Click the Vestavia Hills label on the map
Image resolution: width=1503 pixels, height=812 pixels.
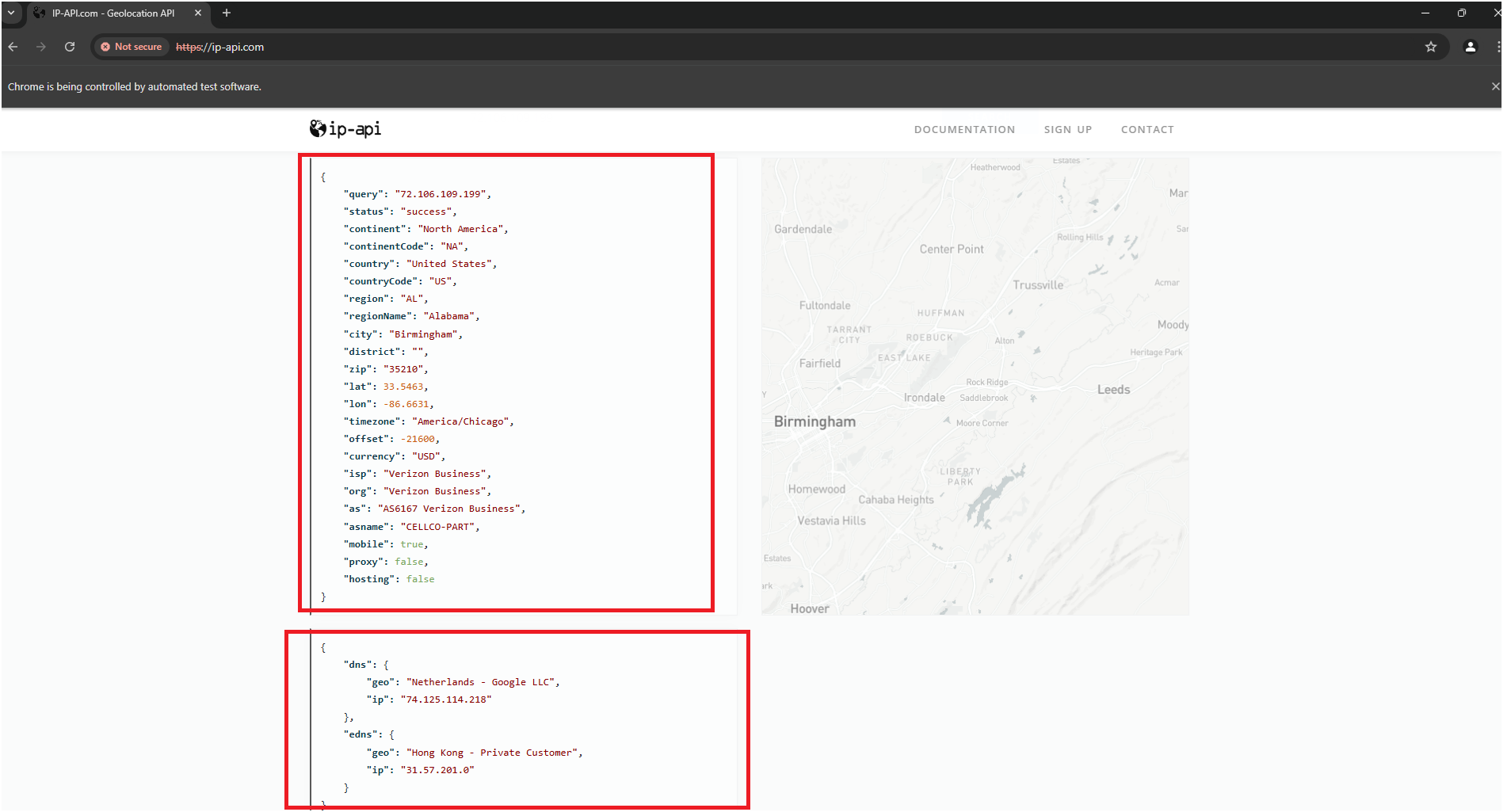click(831, 520)
